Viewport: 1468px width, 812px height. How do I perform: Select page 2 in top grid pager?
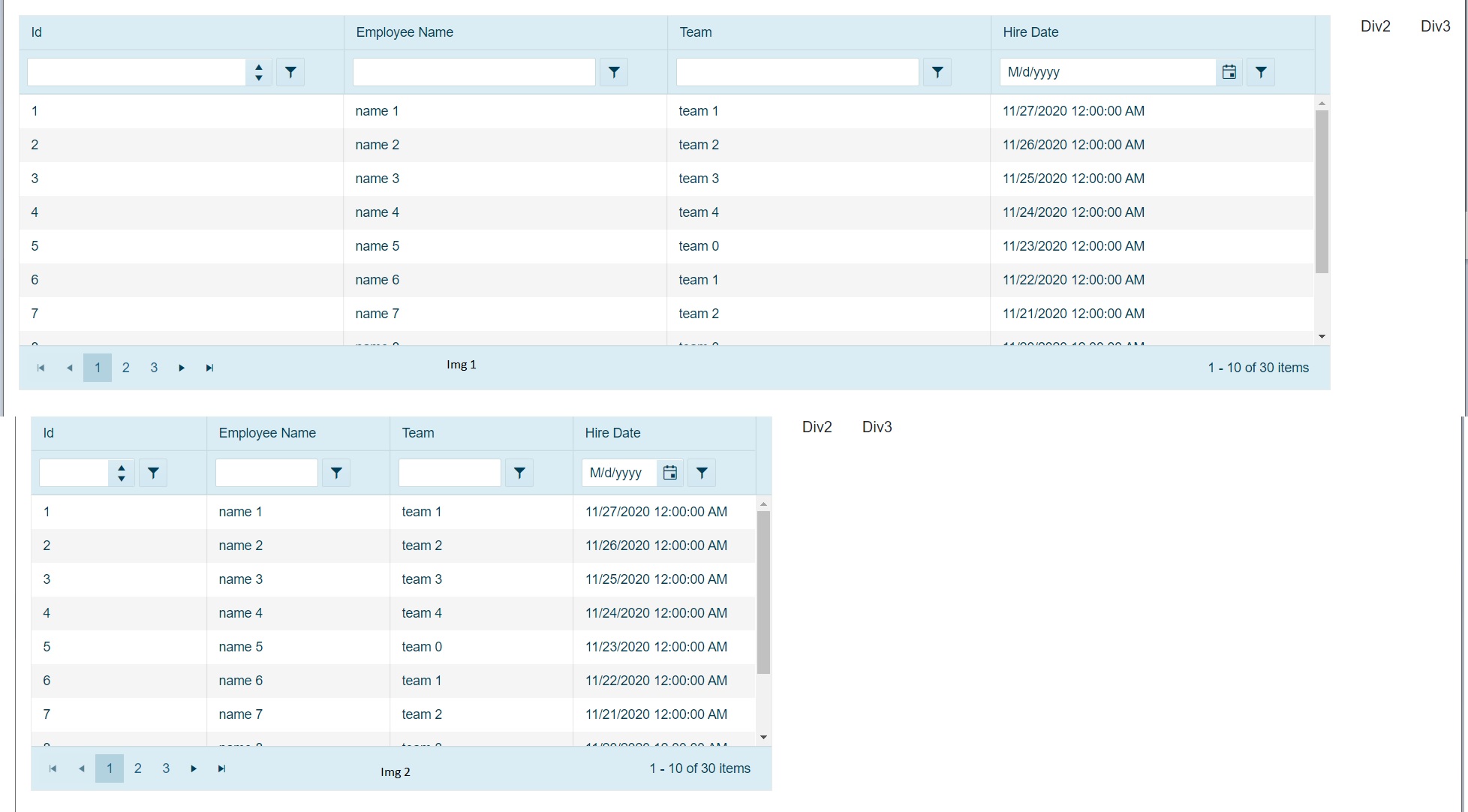[126, 368]
